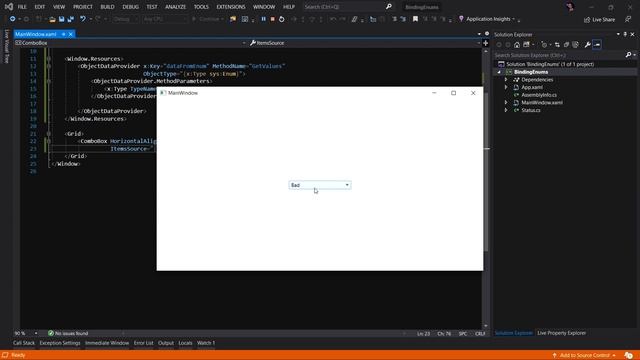The width and height of the screenshot is (640, 360).
Task: Click Collapse All icon in Solution Explorer
Action: (x=566, y=44)
